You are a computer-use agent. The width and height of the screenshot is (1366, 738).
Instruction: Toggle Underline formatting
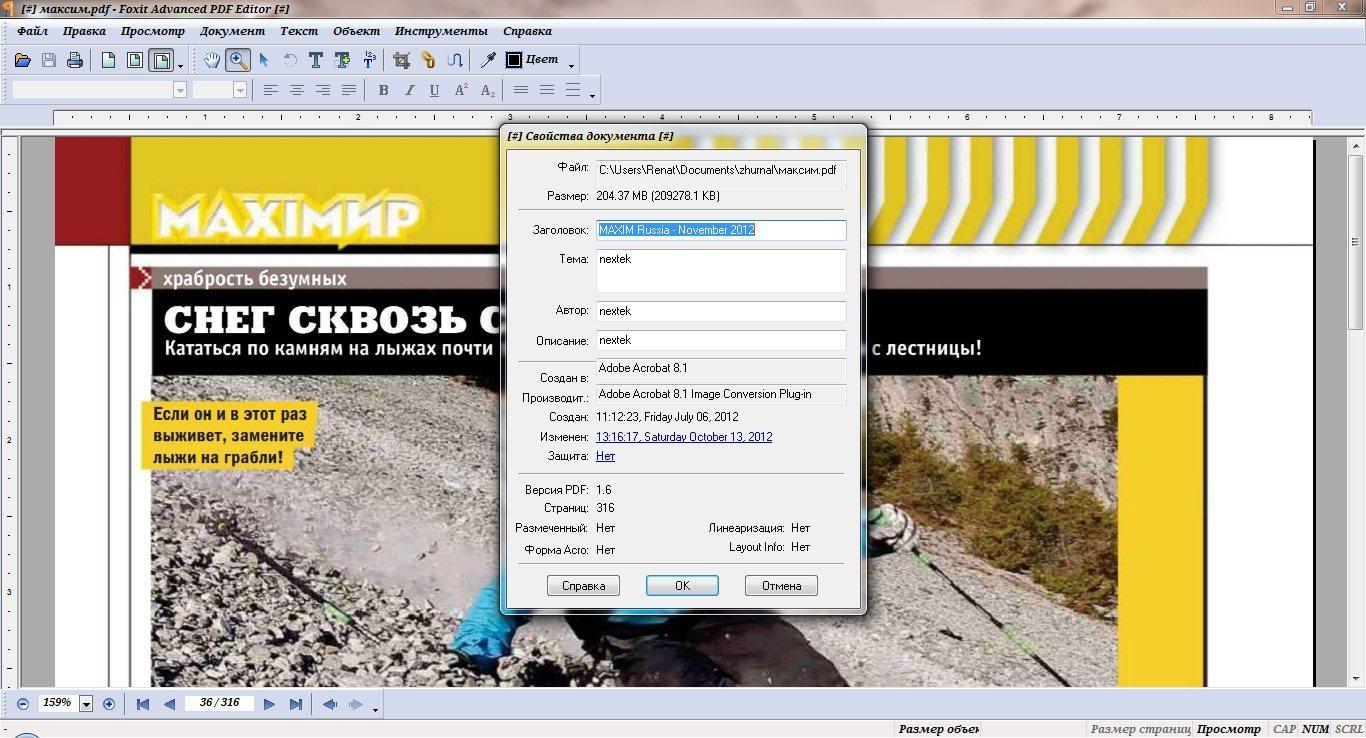pos(435,90)
